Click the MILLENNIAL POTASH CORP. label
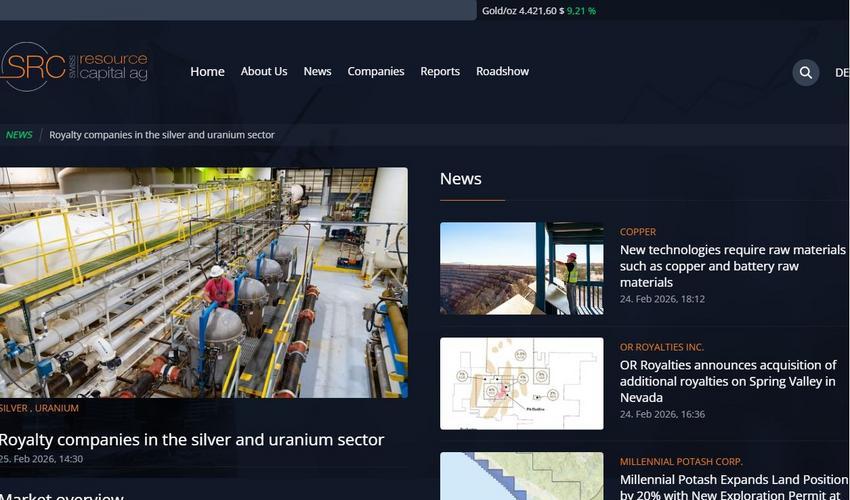This screenshot has width=850, height=500. click(681, 462)
